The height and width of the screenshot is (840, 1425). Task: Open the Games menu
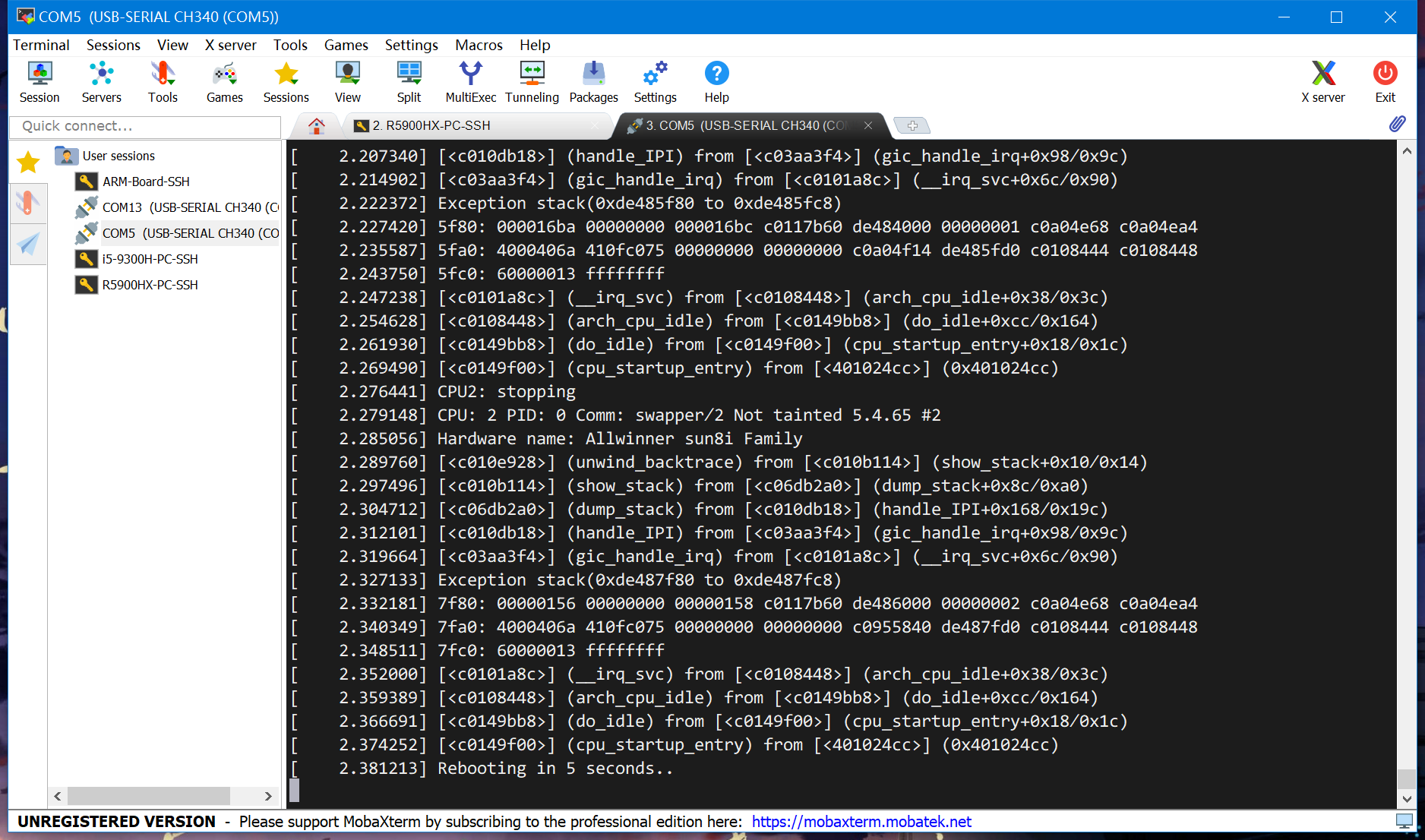(x=346, y=45)
